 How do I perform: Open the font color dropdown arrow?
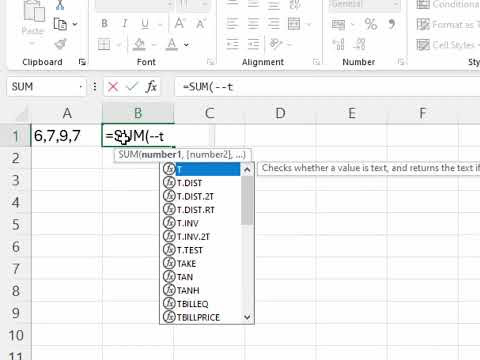pyautogui.click(x=186, y=45)
